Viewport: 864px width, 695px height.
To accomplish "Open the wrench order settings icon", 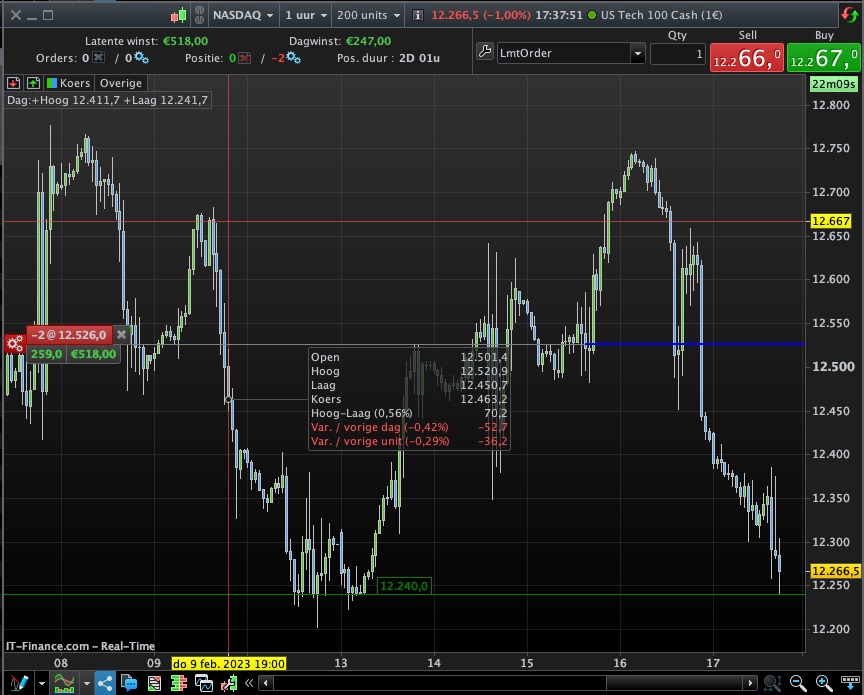I will pyautogui.click(x=485, y=52).
